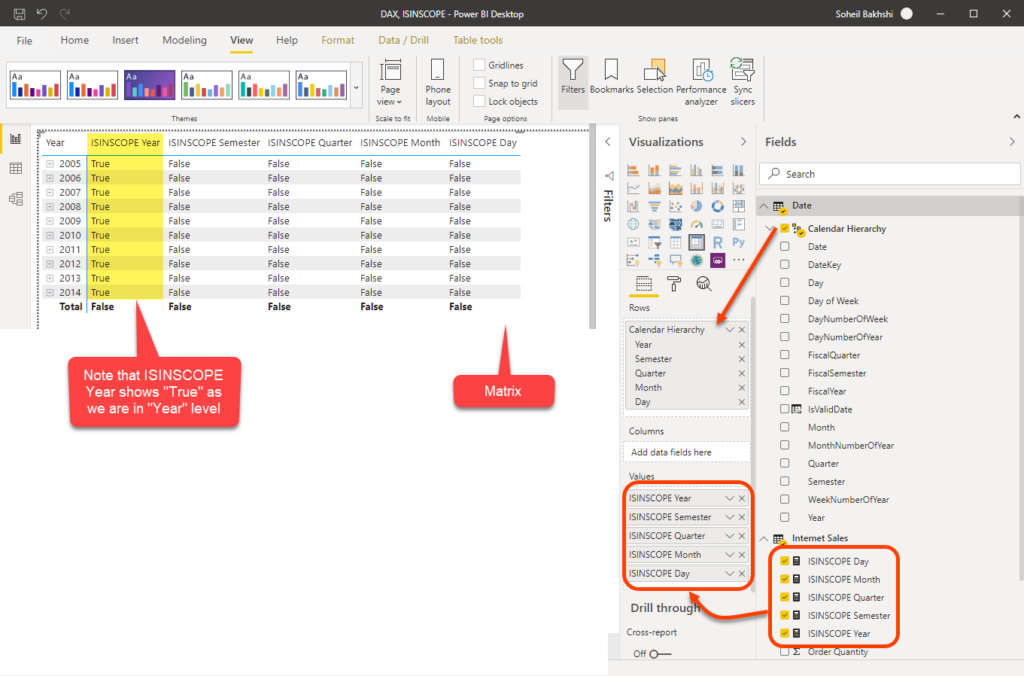Select the Matrix visual icon
The width and height of the screenshot is (1024, 676).
696,242
